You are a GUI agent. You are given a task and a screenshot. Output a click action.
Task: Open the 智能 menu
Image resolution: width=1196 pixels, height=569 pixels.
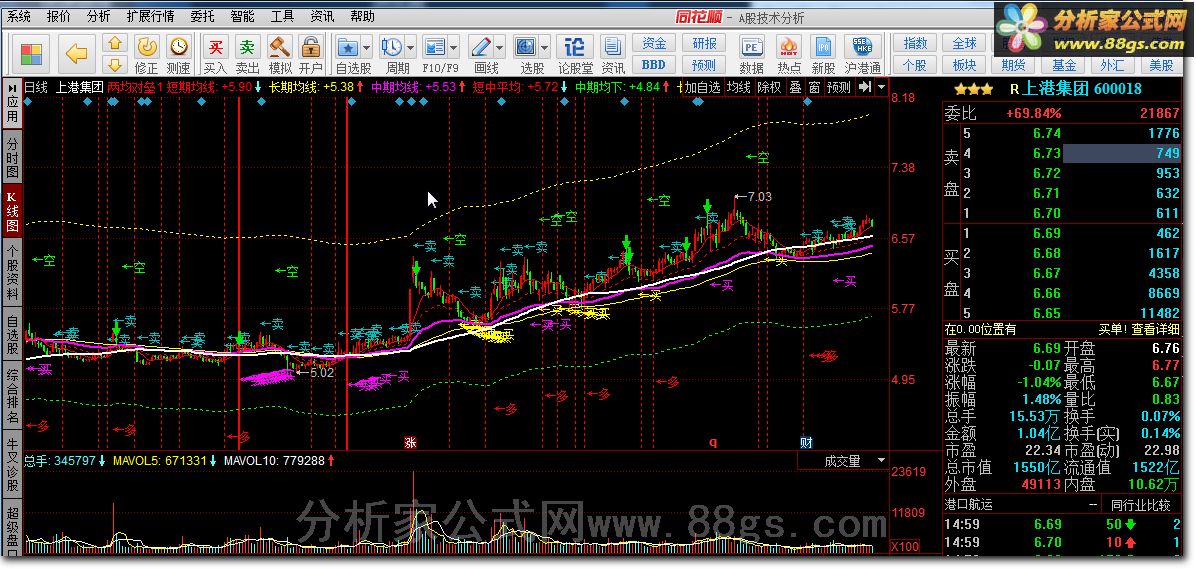click(x=242, y=17)
